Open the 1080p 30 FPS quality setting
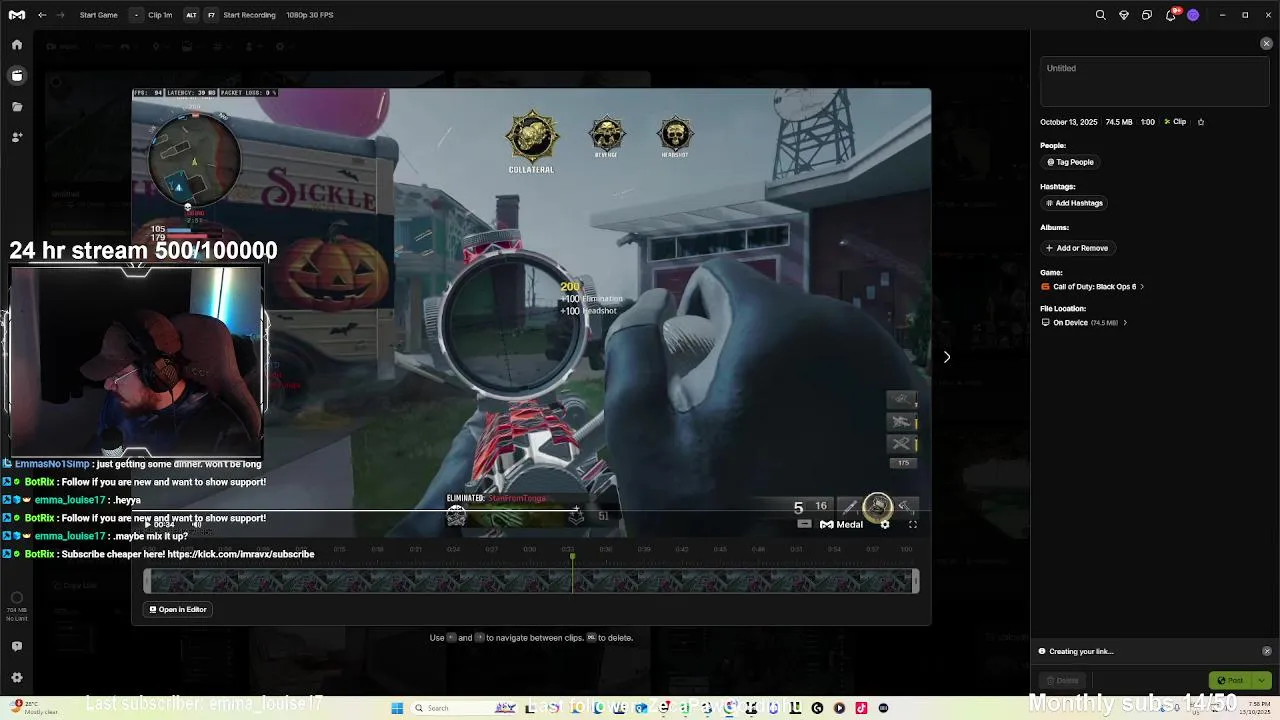The width and height of the screenshot is (1280, 720). (x=310, y=15)
